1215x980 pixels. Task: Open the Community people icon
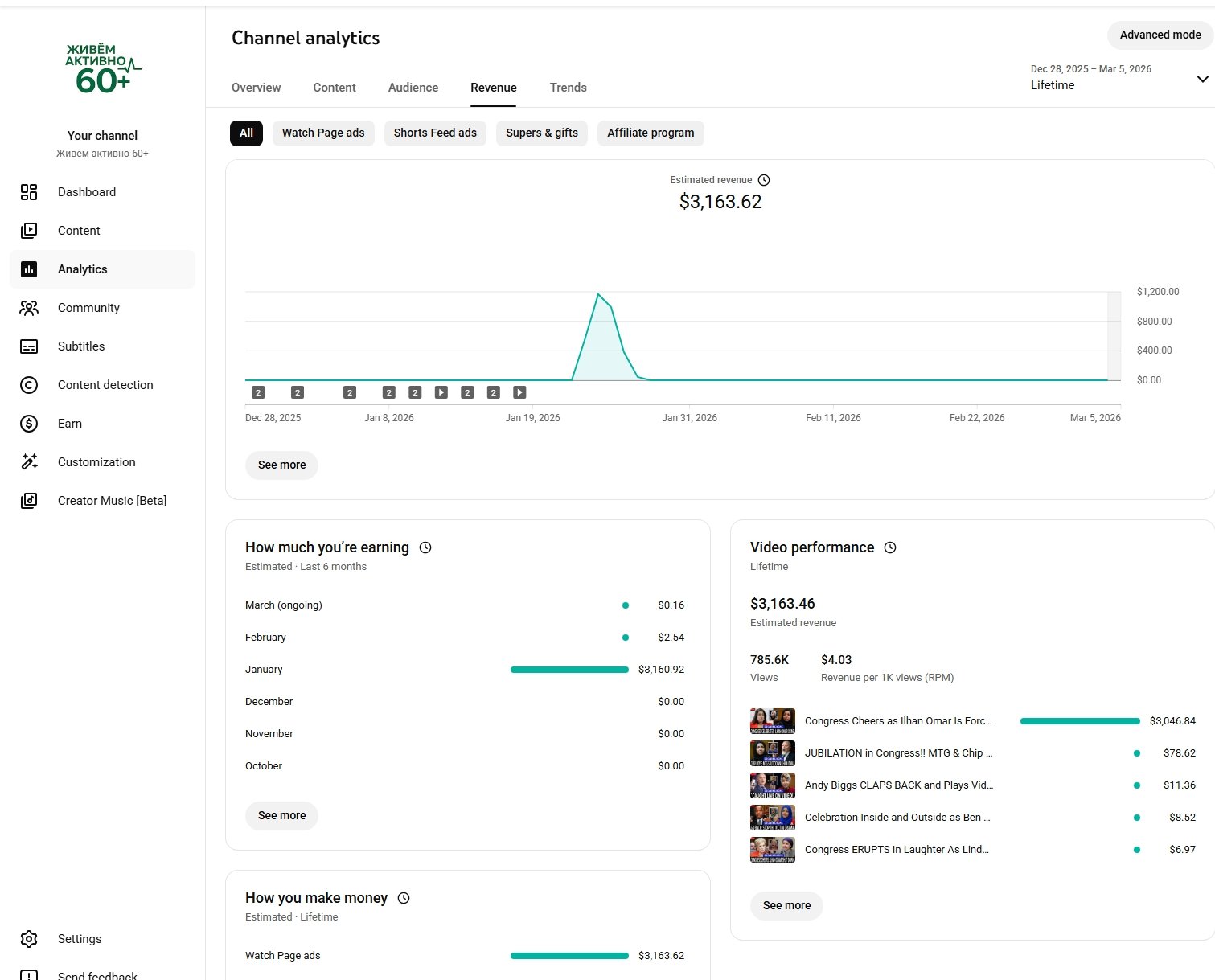tap(29, 308)
